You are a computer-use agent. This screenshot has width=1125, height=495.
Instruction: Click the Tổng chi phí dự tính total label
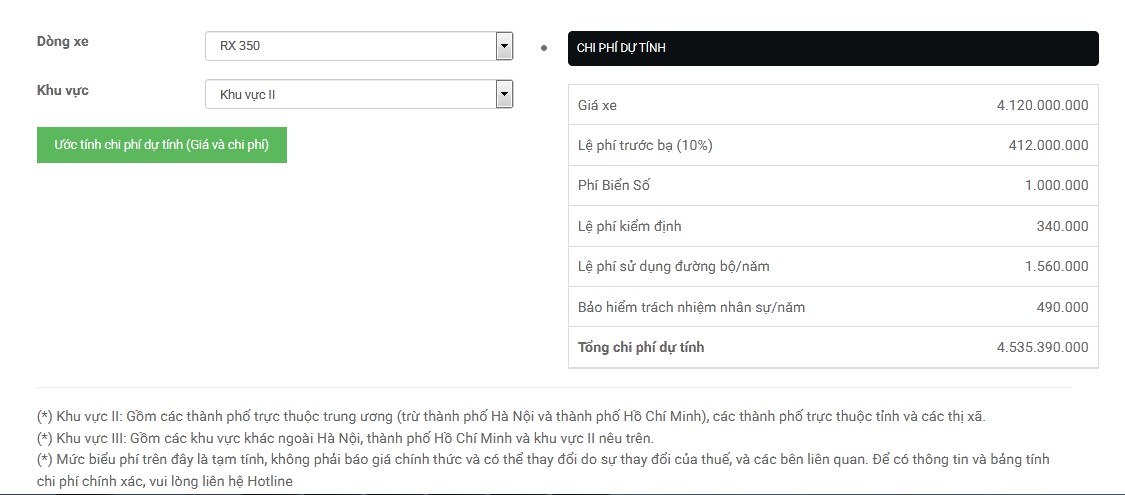click(x=641, y=347)
